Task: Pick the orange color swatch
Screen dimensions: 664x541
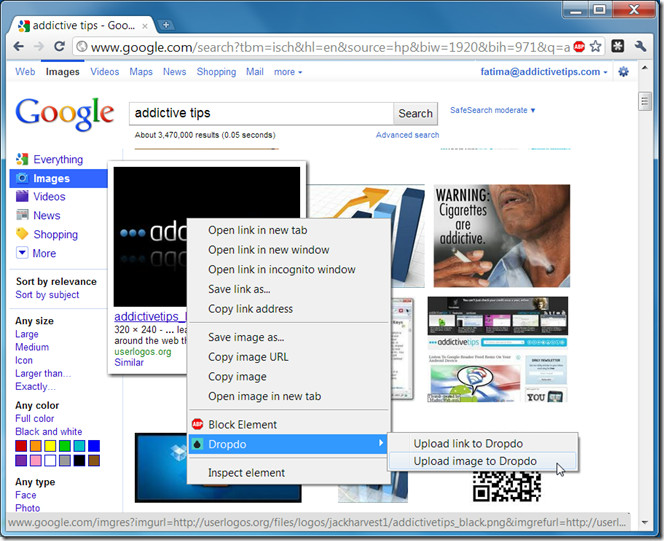Action: (x=36, y=446)
